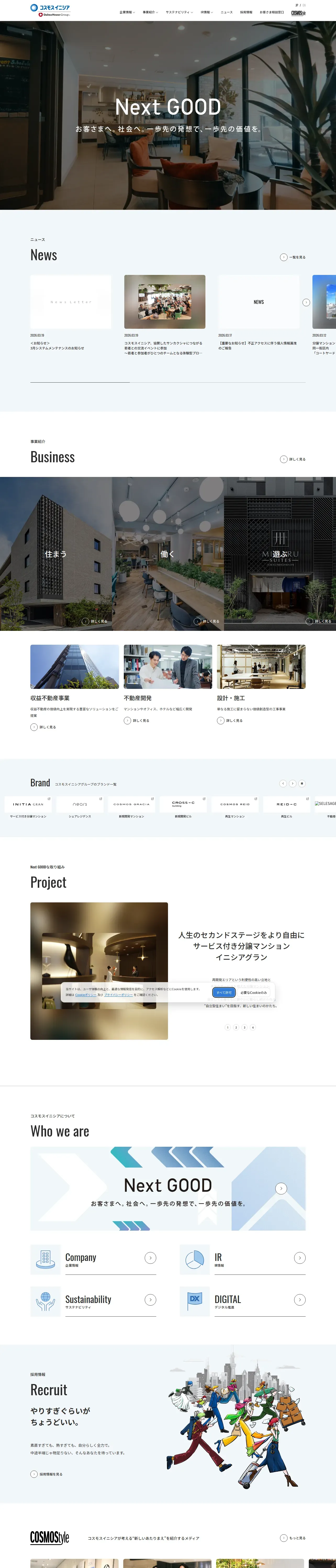
Task: Switch language to EN
Action: click(304, 5)
